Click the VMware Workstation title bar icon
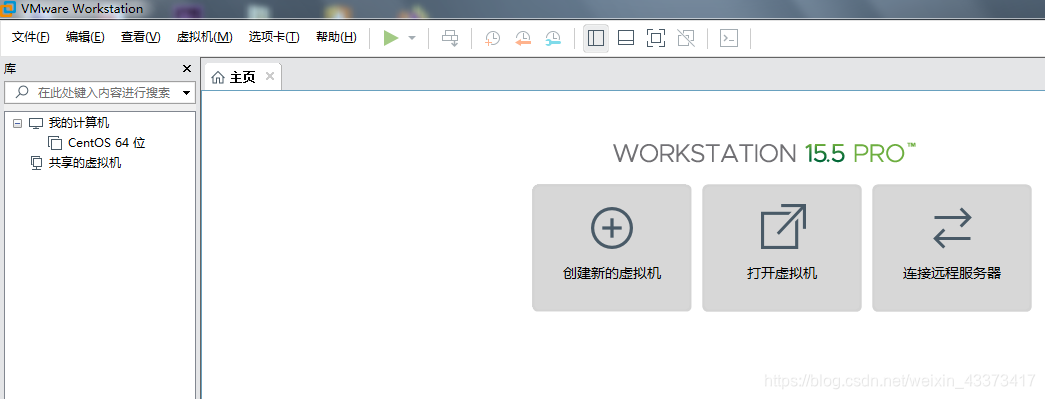1045x399 pixels. 9,9
